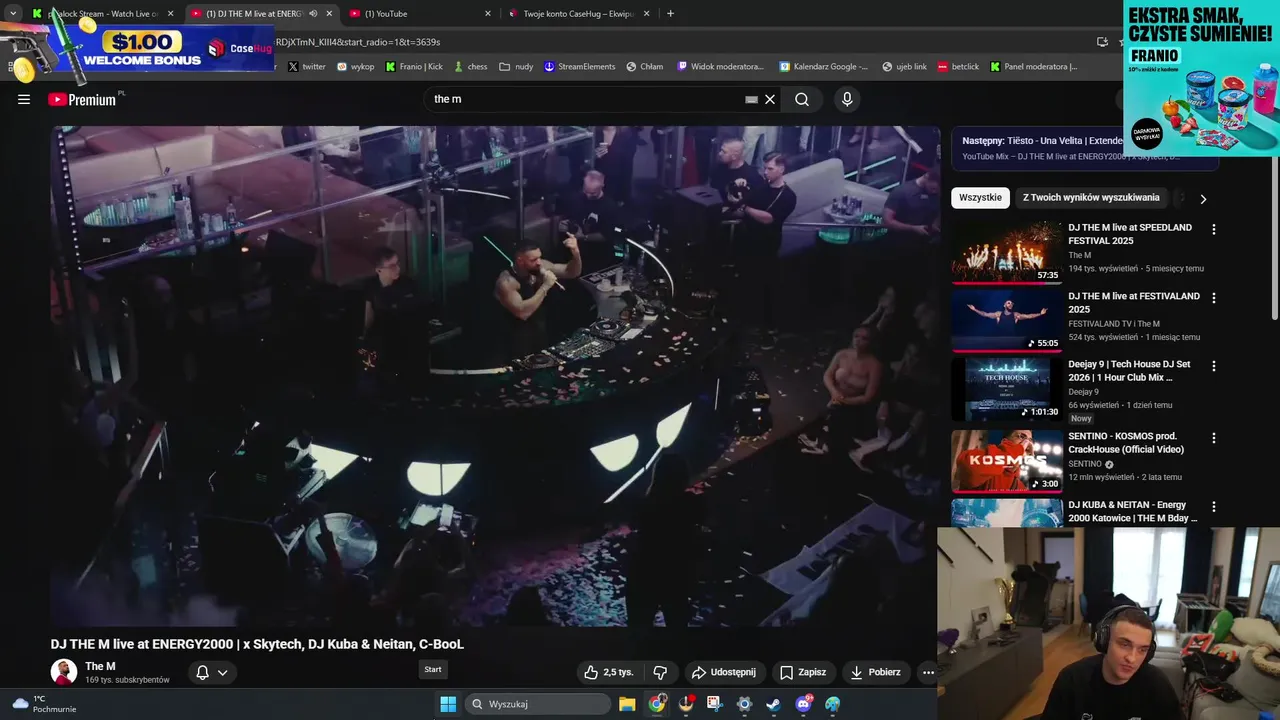Download the video with Pobierz
Image resolution: width=1280 pixels, height=720 pixels.
[x=876, y=672]
